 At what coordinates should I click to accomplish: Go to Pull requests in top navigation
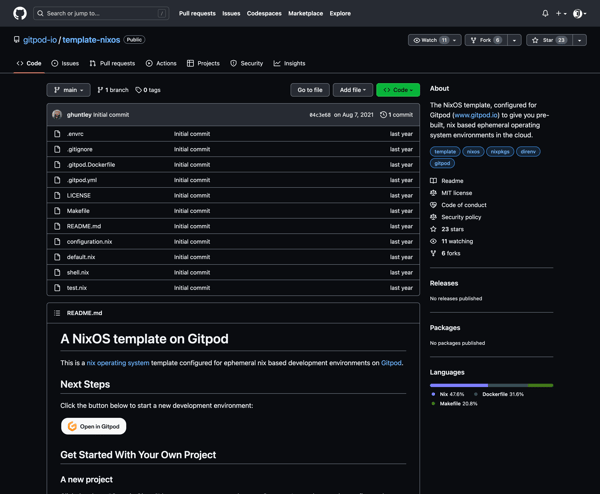(x=197, y=13)
